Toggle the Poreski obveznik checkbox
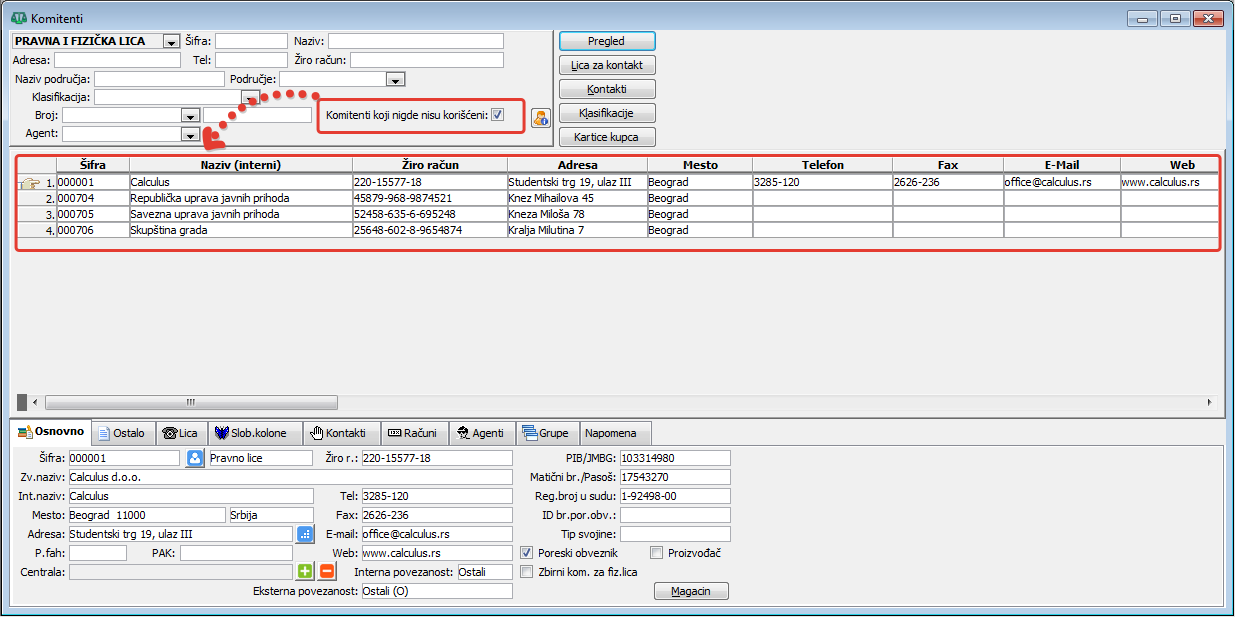 [x=527, y=553]
